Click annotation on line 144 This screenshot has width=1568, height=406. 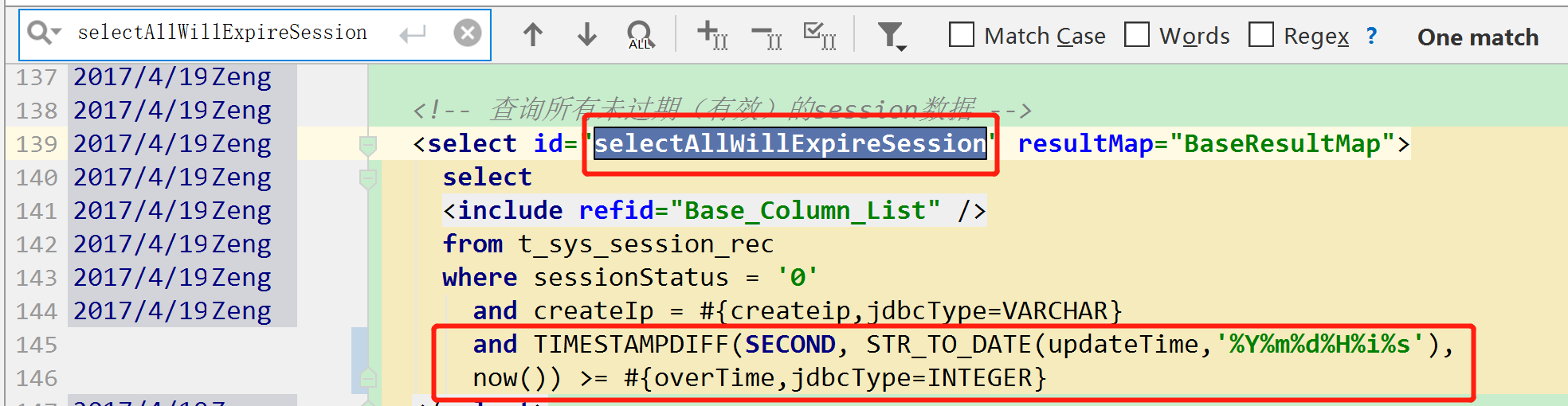tap(172, 311)
